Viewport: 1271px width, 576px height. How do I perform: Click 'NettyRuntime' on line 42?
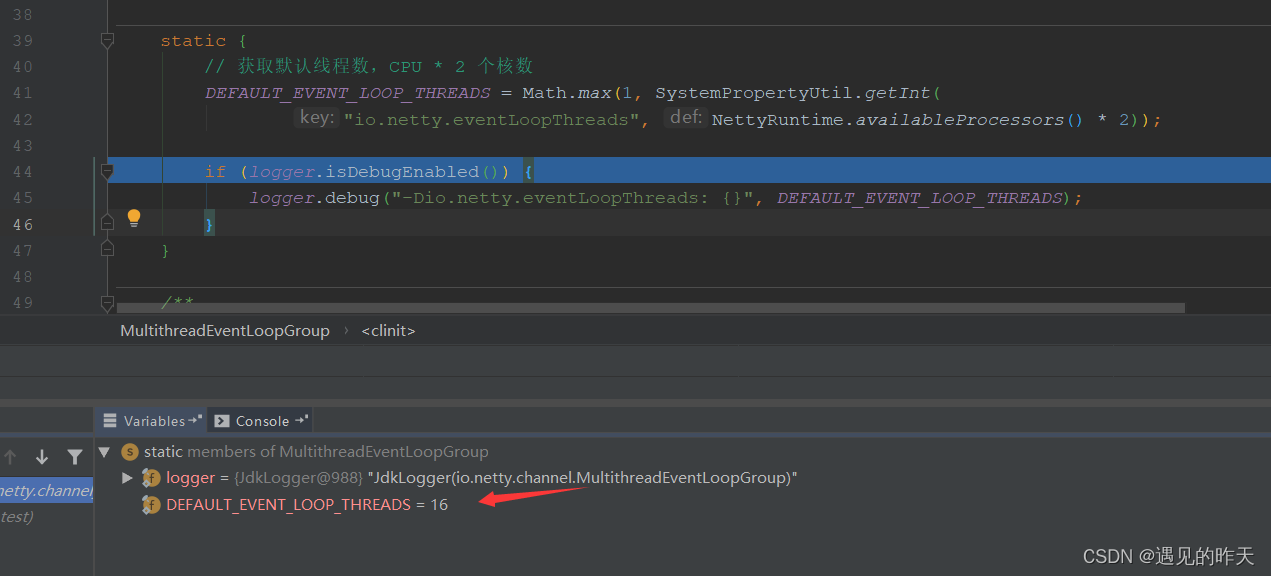pyautogui.click(x=777, y=120)
